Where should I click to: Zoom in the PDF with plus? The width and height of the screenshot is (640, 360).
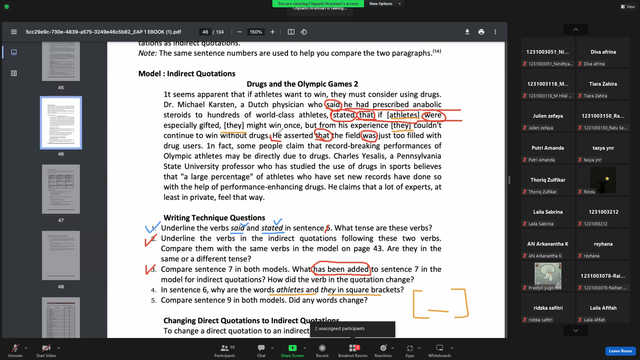272,32
